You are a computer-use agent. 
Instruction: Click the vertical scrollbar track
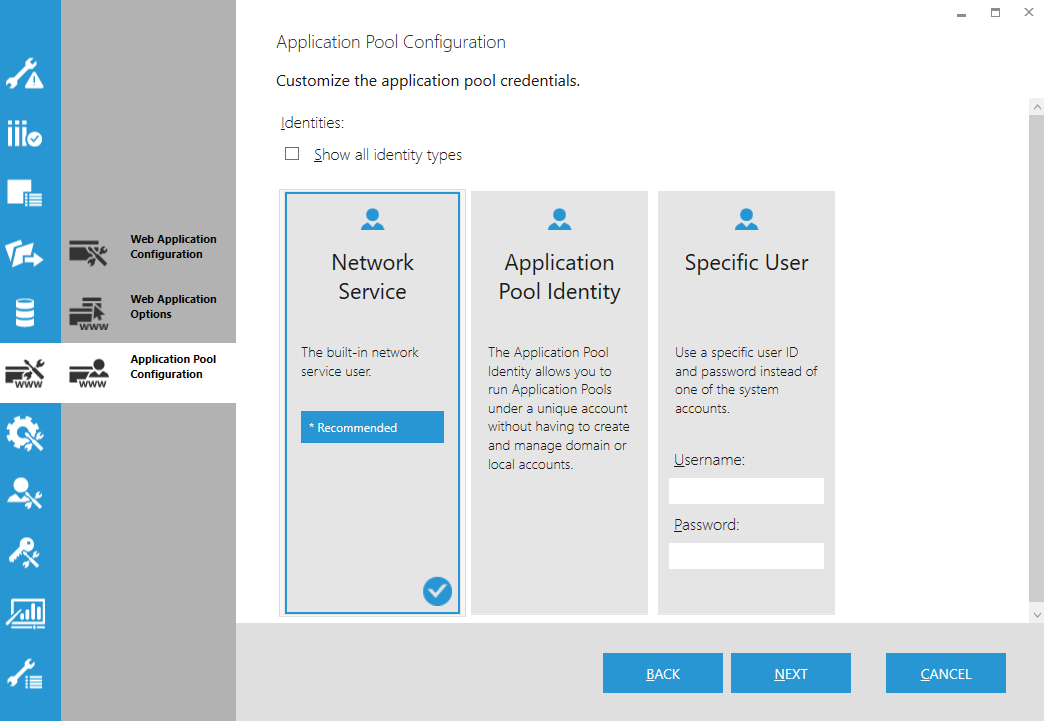pos(1036,360)
